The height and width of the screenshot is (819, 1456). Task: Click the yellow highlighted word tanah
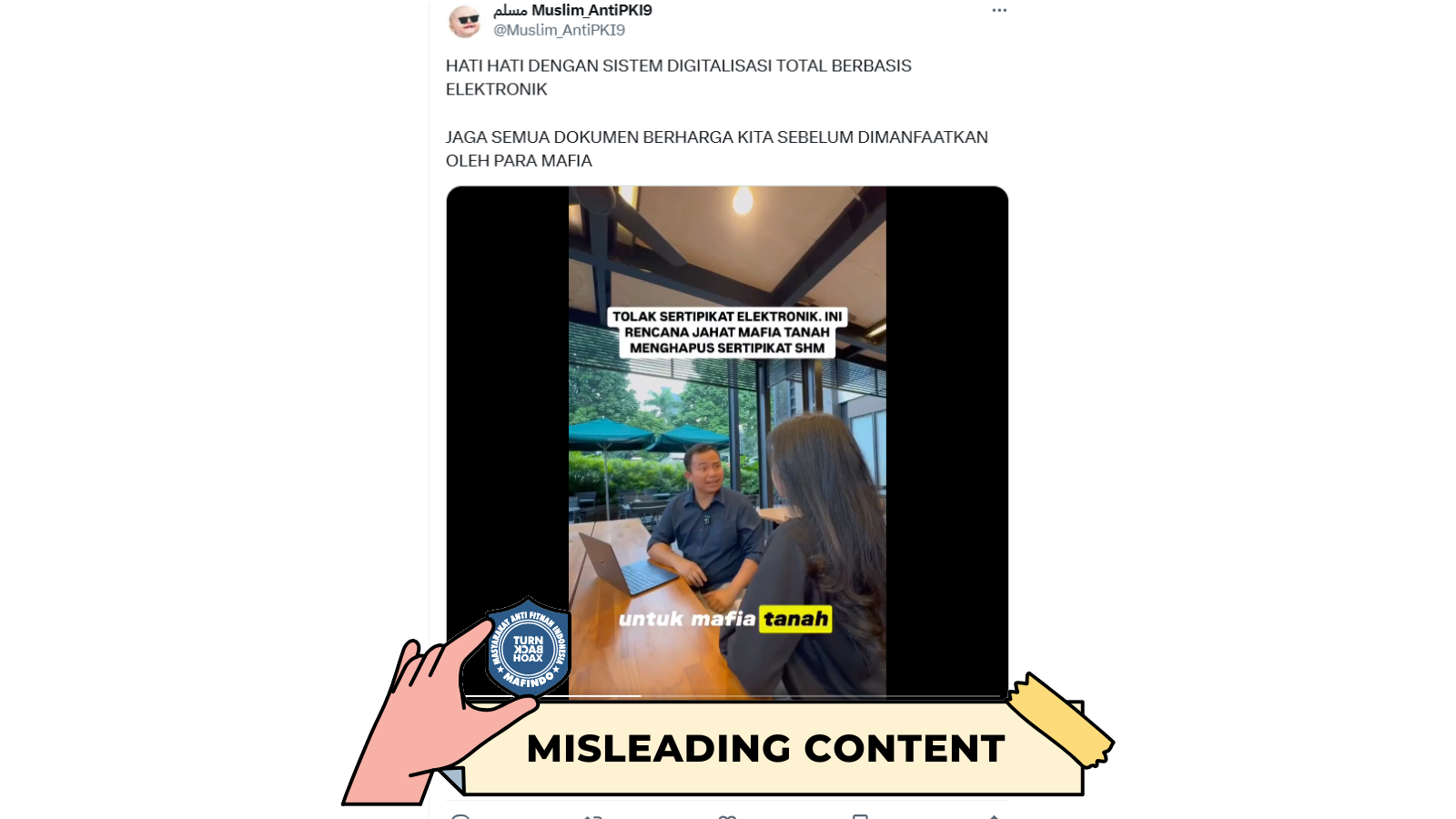[795, 619]
